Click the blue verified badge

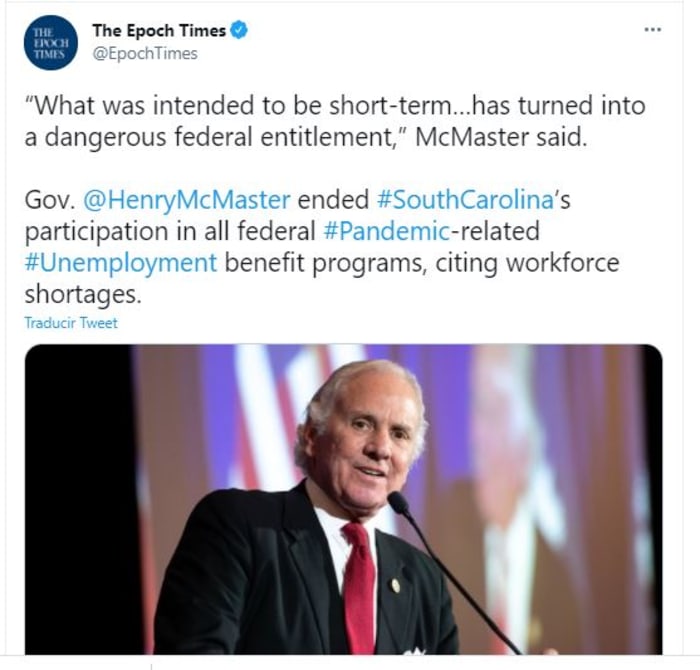pyautogui.click(x=239, y=31)
